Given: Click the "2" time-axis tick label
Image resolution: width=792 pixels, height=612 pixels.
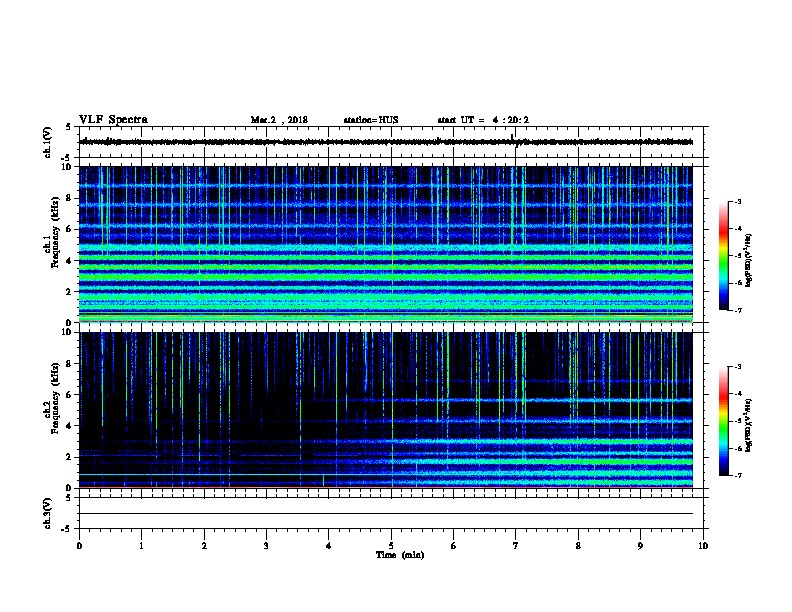Looking at the screenshot, I should coord(204,546).
